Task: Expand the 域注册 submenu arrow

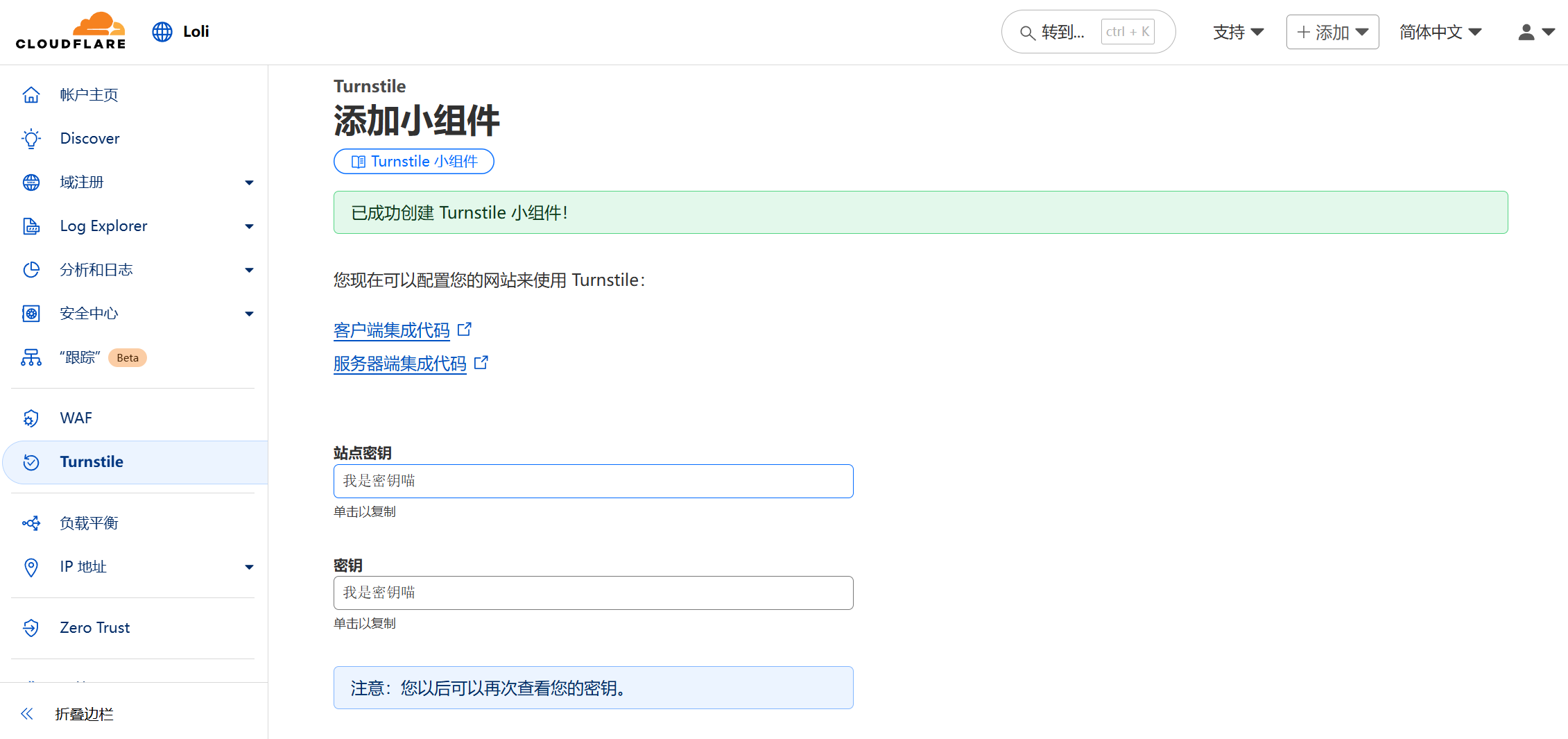Action: pyautogui.click(x=250, y=183)
